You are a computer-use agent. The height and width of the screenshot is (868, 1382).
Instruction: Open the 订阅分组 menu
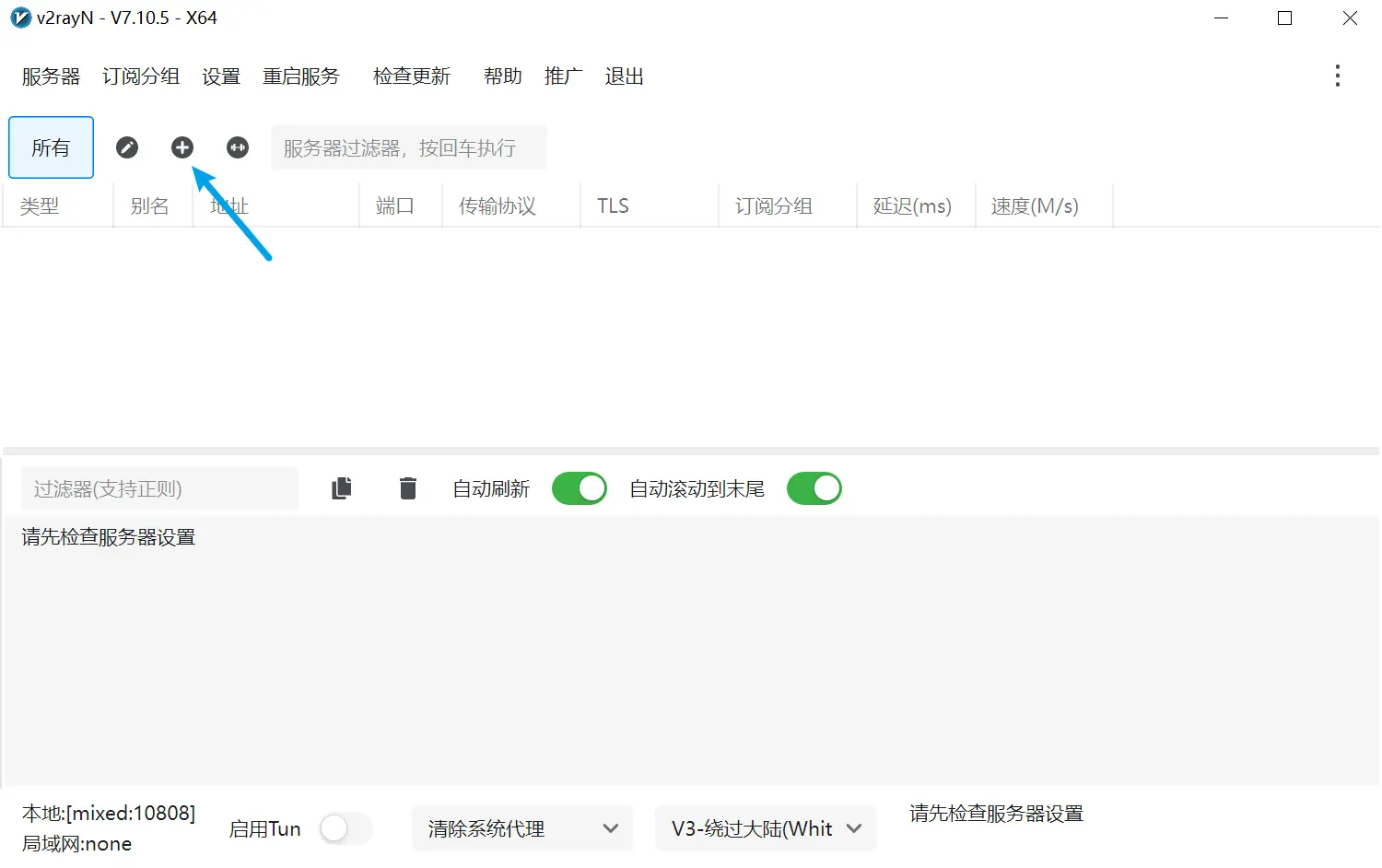(141, 76)
